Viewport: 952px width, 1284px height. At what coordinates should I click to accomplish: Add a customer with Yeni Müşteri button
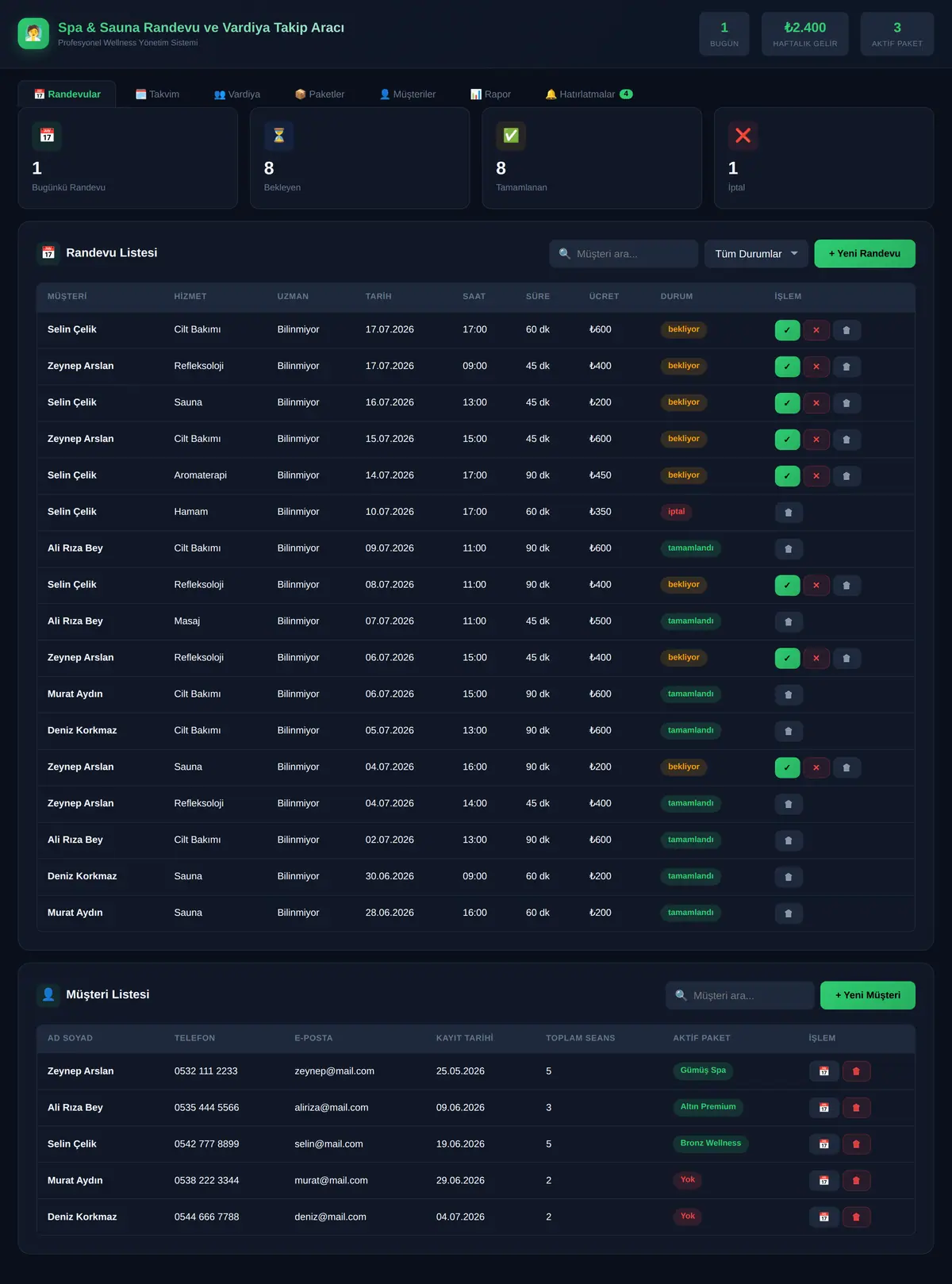(868, 995)
